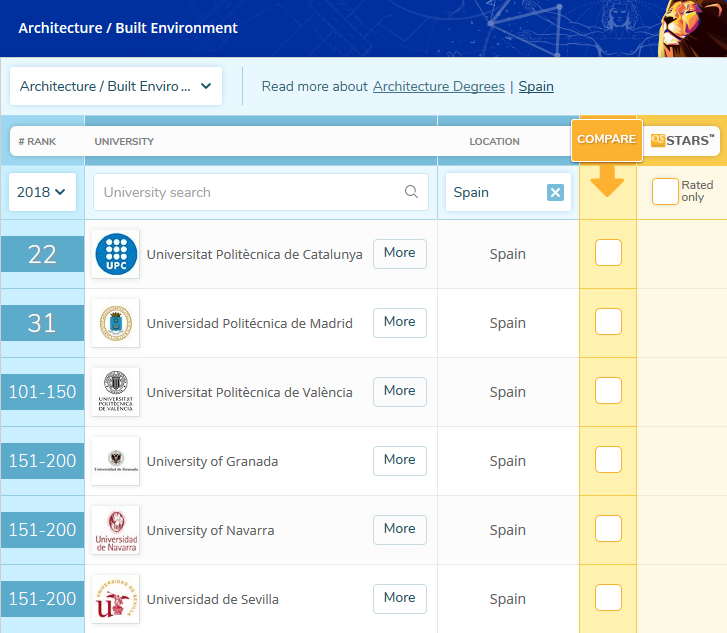Click More for Universitat Politècnica de València
This screenshot has height=633, width=727.
[400, 392]
